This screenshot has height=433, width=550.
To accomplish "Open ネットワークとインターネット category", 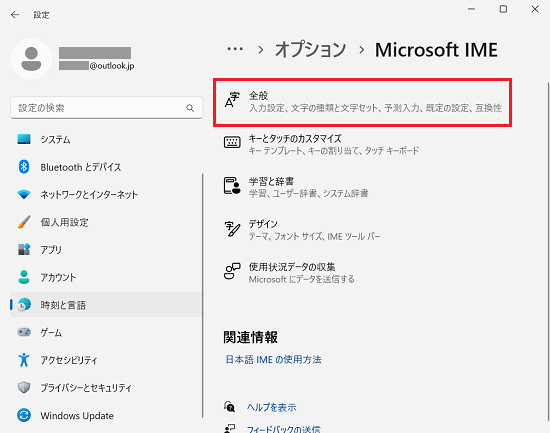I will 106,194.
